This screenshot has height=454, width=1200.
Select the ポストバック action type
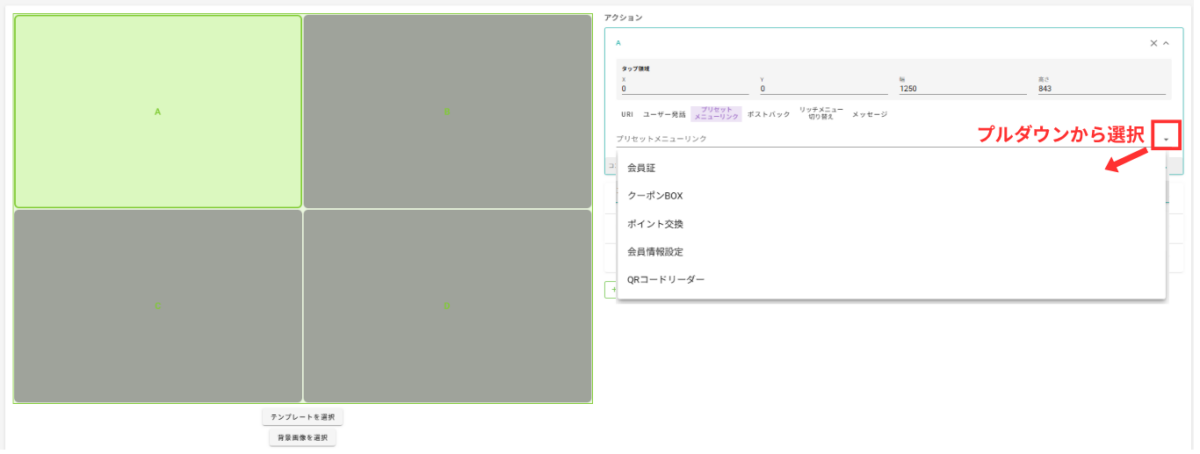point(768,115)
